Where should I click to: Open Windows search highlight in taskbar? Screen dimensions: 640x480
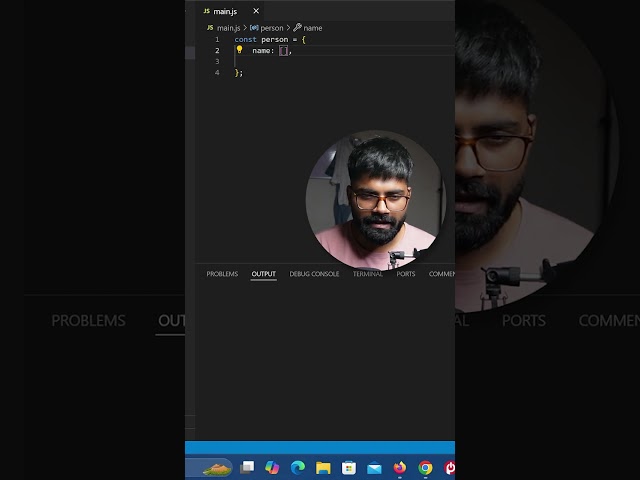coord(217,468)
